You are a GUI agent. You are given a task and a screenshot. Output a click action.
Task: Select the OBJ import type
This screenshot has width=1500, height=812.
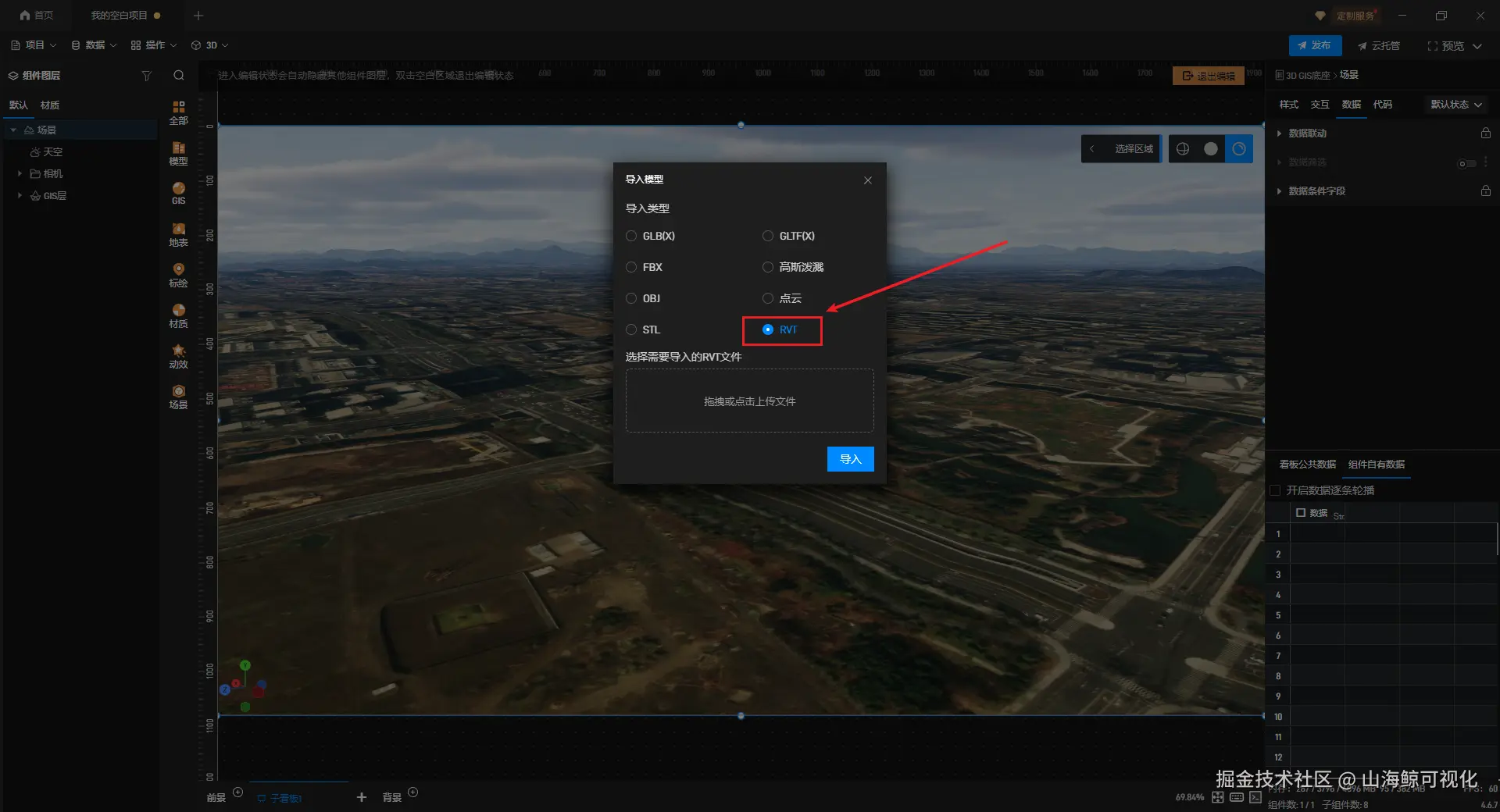(x=644, y=298)
